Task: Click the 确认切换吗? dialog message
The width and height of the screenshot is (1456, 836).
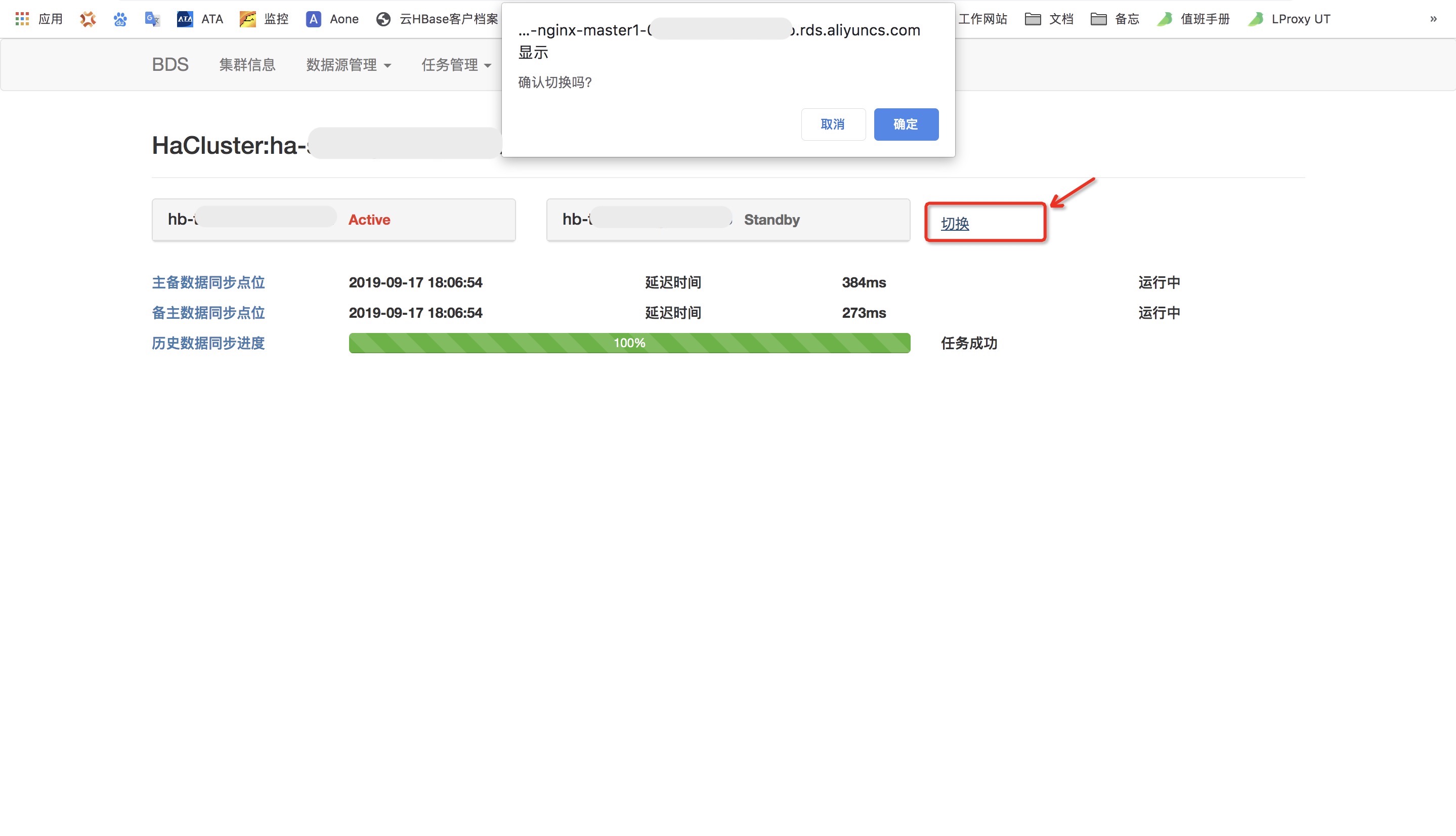Action: (x=554, y=82)
